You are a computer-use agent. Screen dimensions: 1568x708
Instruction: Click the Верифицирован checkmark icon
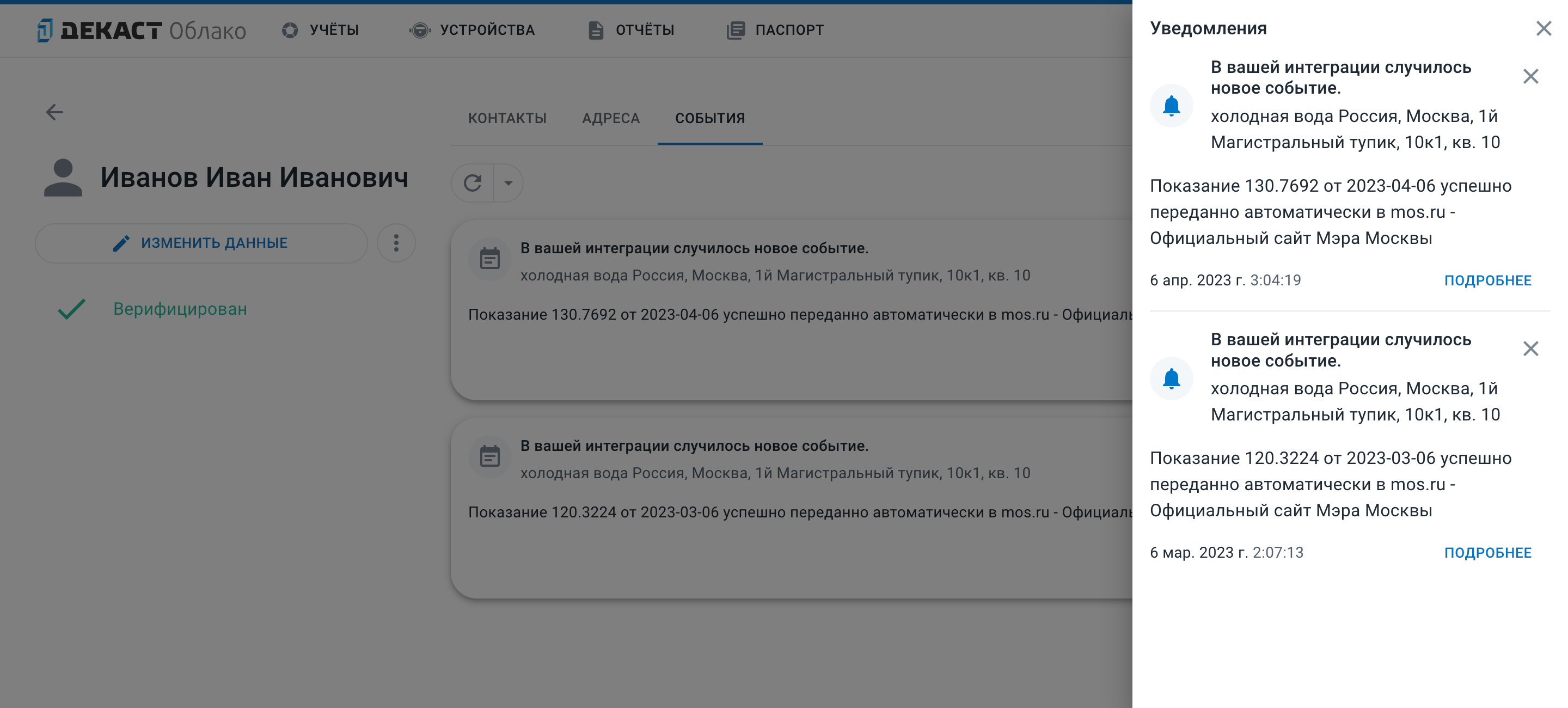72,309
